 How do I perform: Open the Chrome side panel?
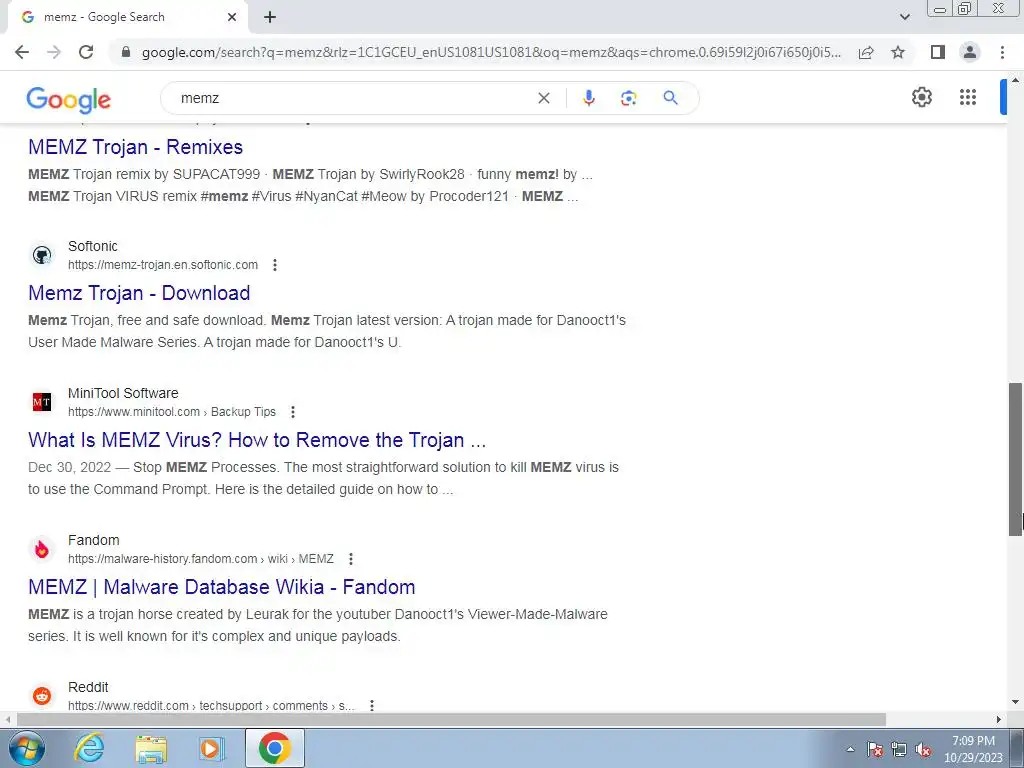pyautogui.click(x=938, y=52)
